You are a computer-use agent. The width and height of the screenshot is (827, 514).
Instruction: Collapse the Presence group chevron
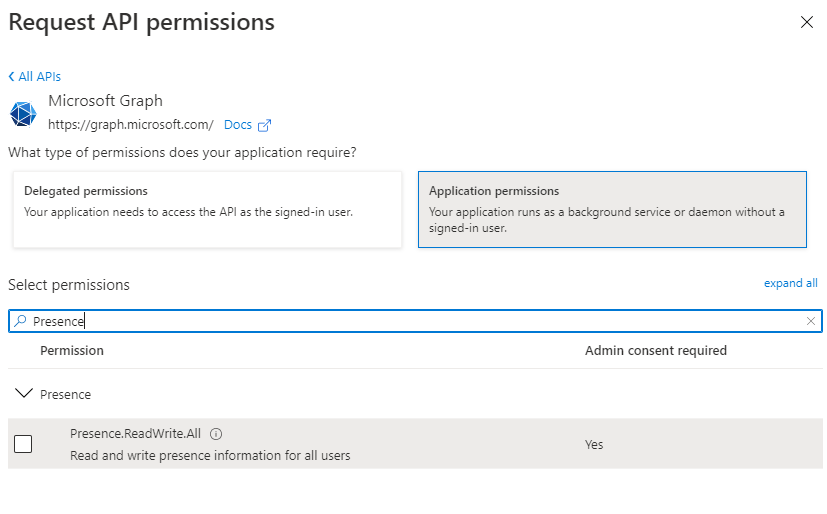[x=24, y=393]
